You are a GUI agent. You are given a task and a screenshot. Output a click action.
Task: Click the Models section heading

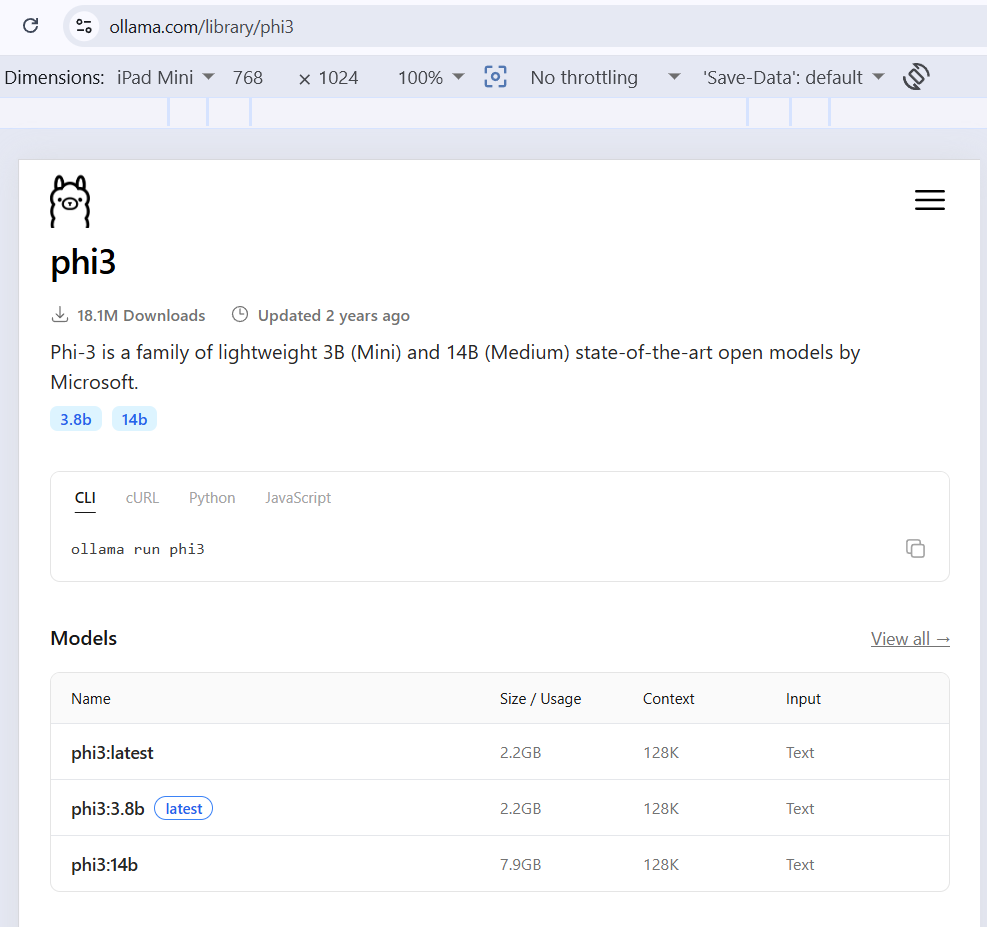coord(84,638)
